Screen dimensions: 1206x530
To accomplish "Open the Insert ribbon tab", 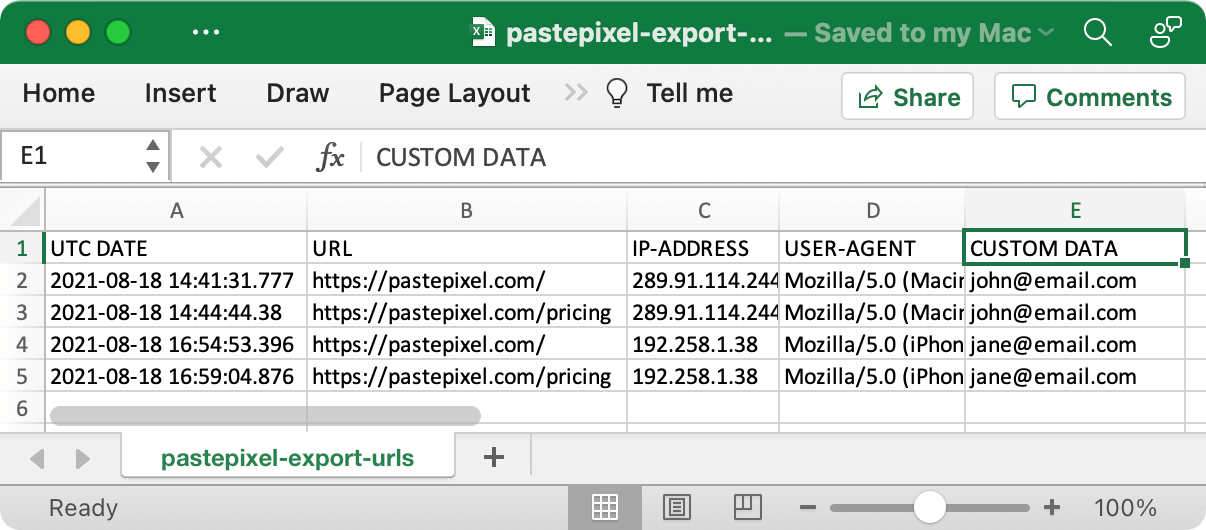I will click(x=180, y=93).
